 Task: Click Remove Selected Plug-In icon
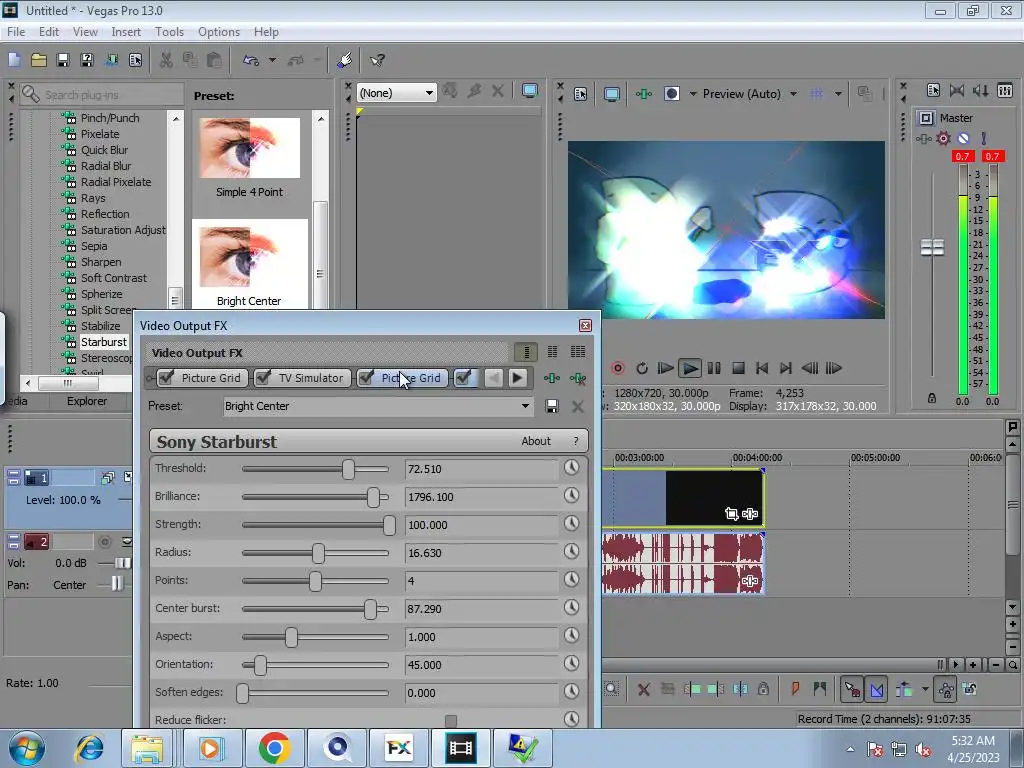click(577, 378)
